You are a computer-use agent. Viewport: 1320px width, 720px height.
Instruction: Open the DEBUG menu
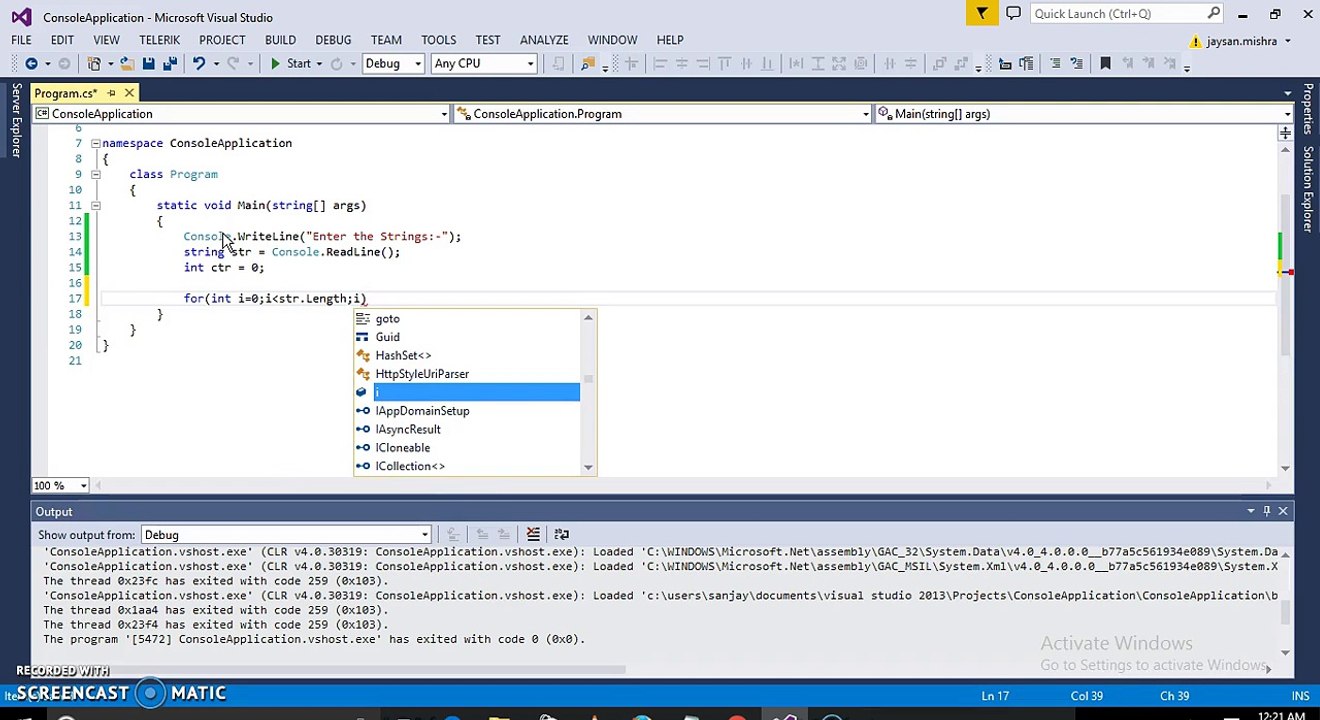tap(333, 40)
